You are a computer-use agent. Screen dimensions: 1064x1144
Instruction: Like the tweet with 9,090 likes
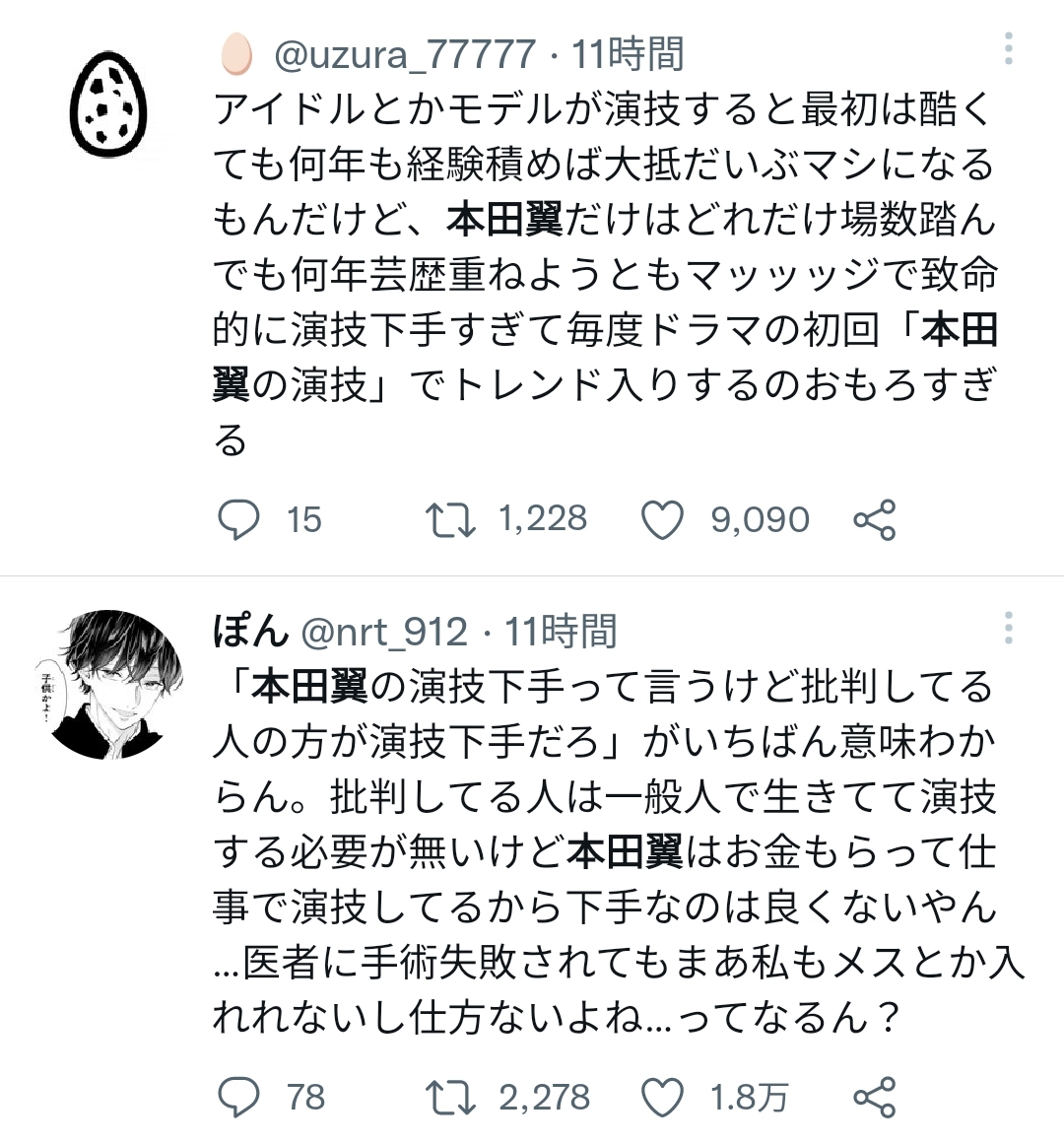pyautogui.click(x=662, y=519)
